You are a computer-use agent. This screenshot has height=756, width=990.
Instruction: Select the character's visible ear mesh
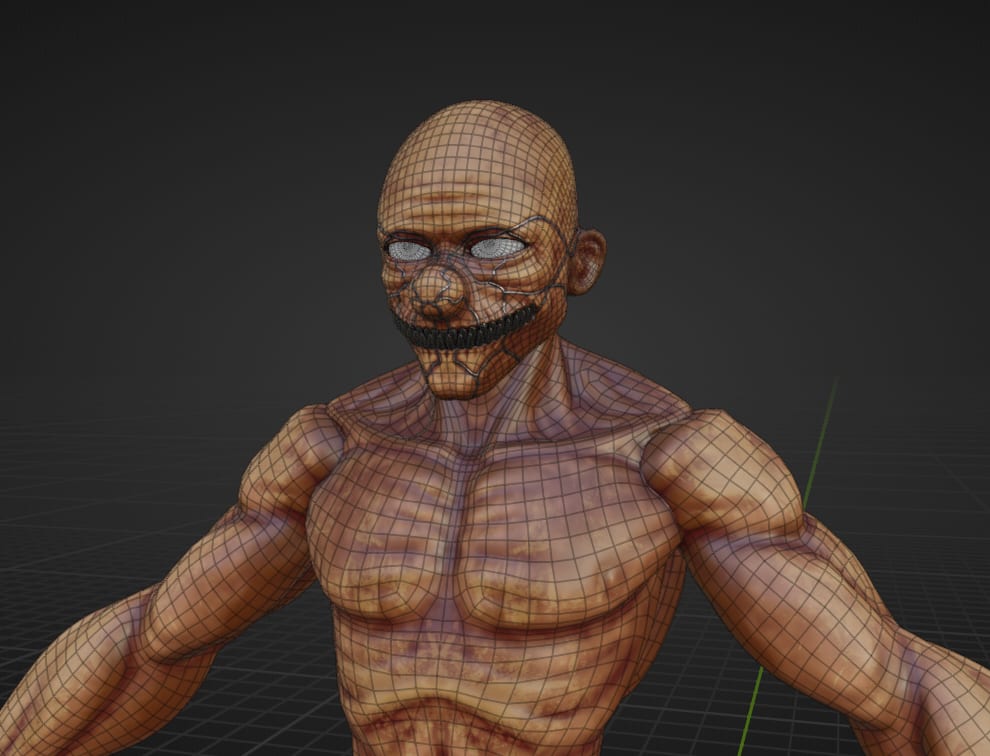click(586, 261)
